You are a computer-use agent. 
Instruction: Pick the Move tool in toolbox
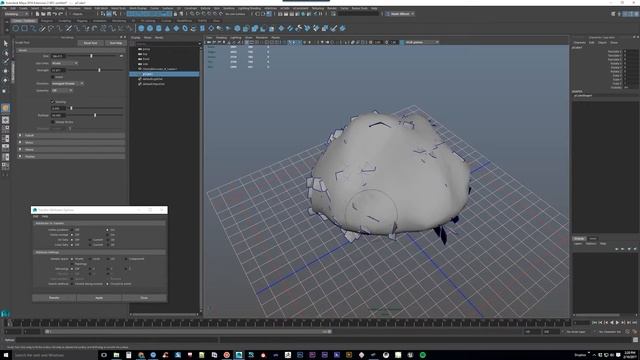click(x=6, y=71)
